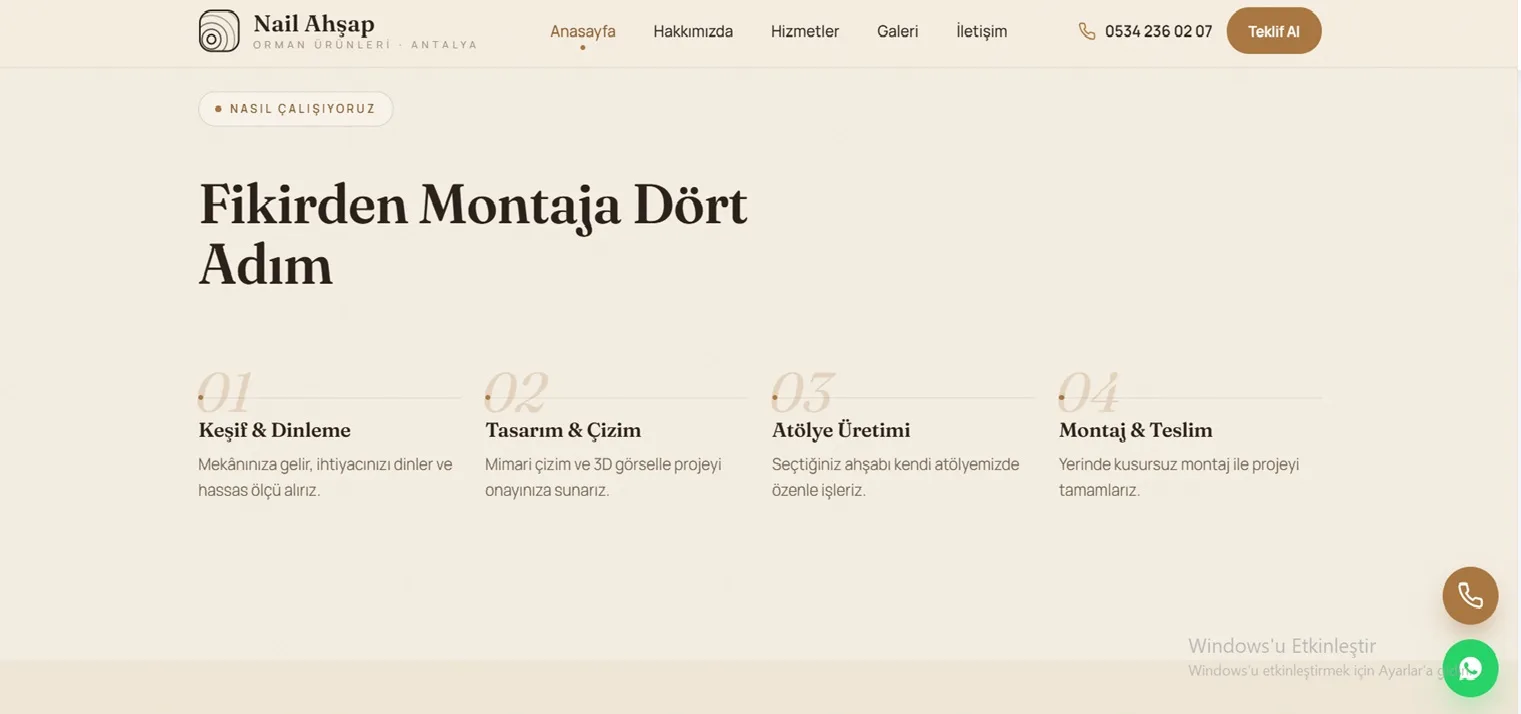
Task: Click the step number 01
Action: (x=225, y=392)
